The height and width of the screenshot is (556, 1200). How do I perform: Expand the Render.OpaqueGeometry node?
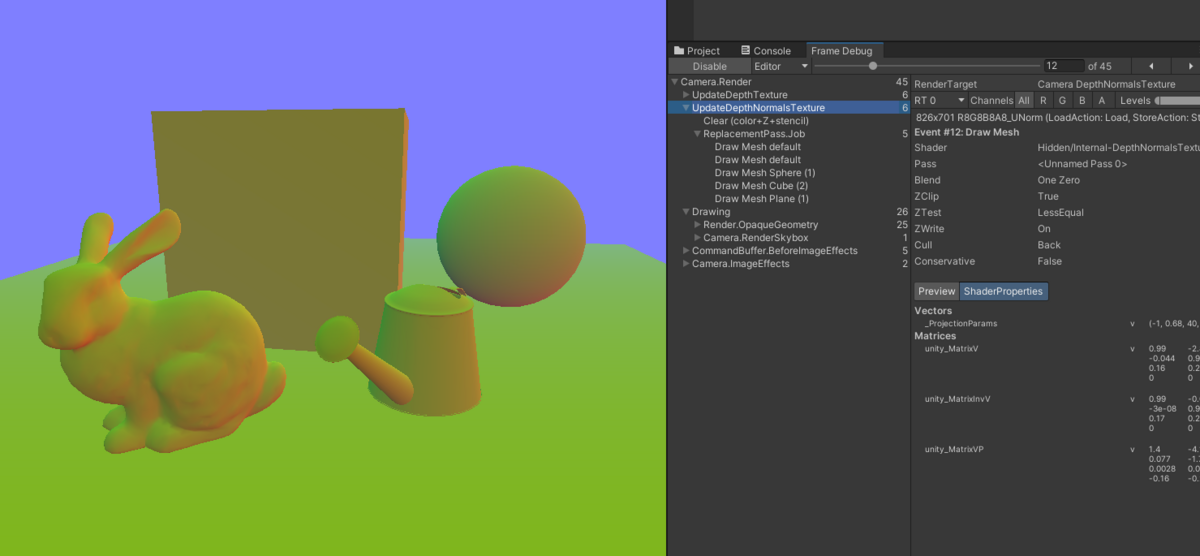pos(697,225)
